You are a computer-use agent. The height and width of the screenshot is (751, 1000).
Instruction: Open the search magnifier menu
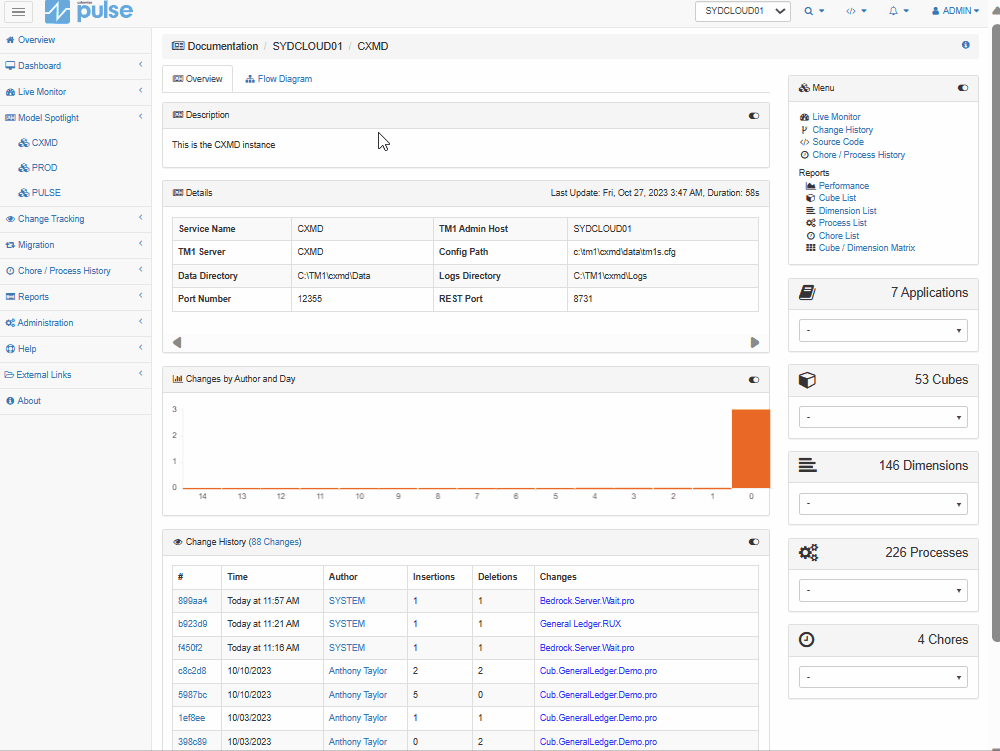pyautogui.click(x=814, y=11)
